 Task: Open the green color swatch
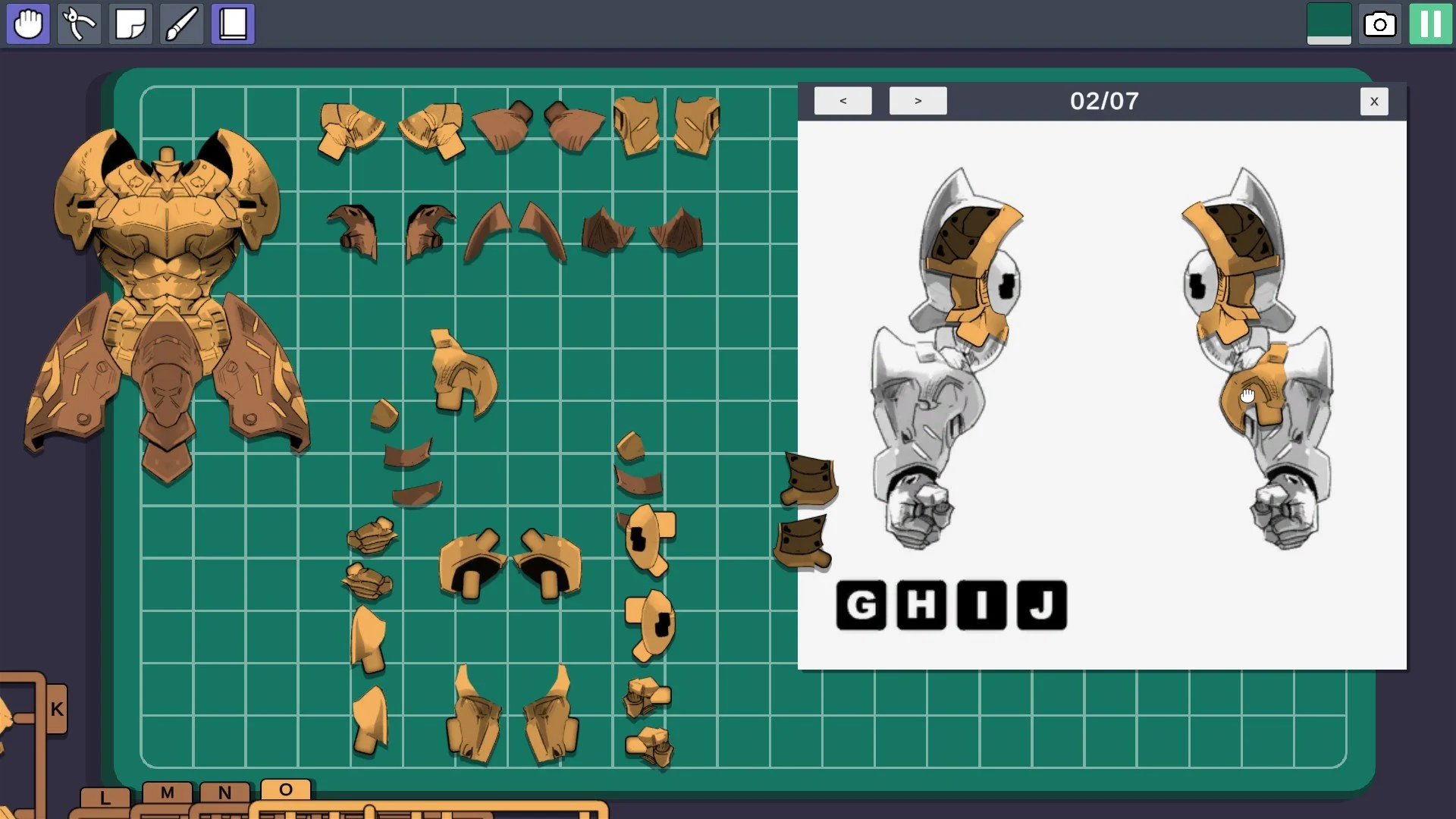click(1328, 24)
